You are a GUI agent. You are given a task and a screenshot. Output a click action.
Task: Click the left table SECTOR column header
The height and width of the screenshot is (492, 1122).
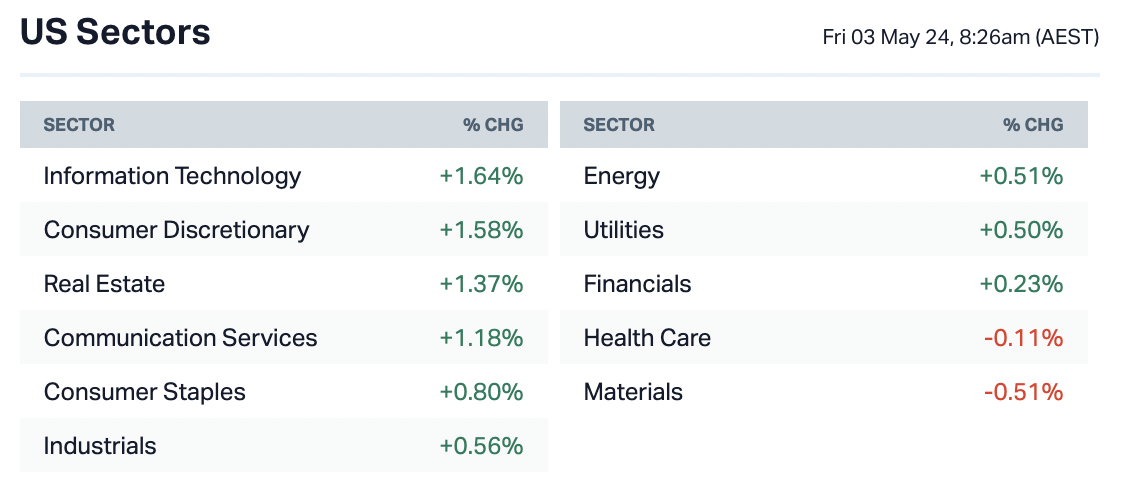coord(79,125)
